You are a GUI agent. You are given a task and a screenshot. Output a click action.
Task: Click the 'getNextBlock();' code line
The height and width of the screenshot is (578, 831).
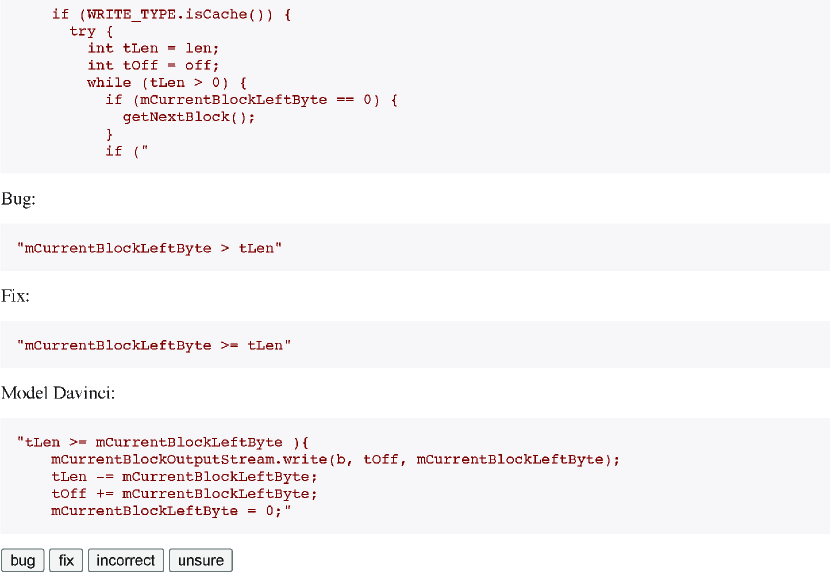click(189, 116)
